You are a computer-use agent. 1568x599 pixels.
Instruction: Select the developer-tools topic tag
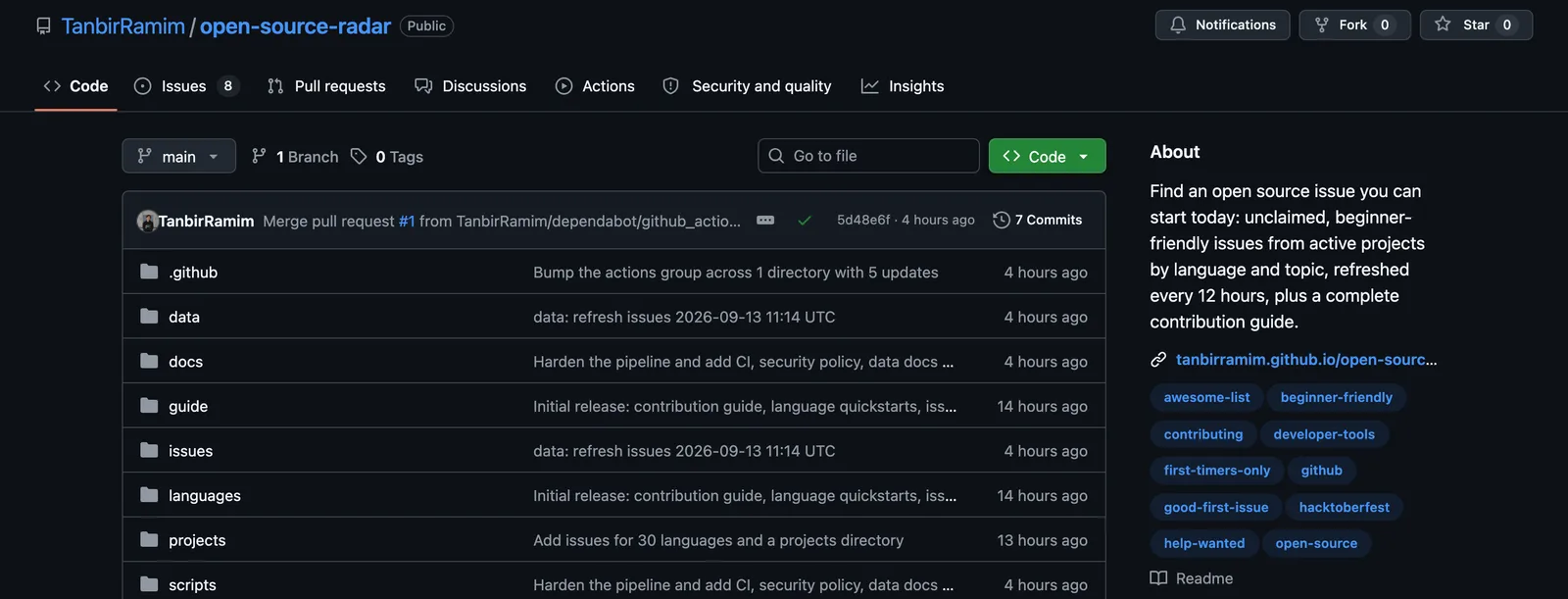point(1324,434)
